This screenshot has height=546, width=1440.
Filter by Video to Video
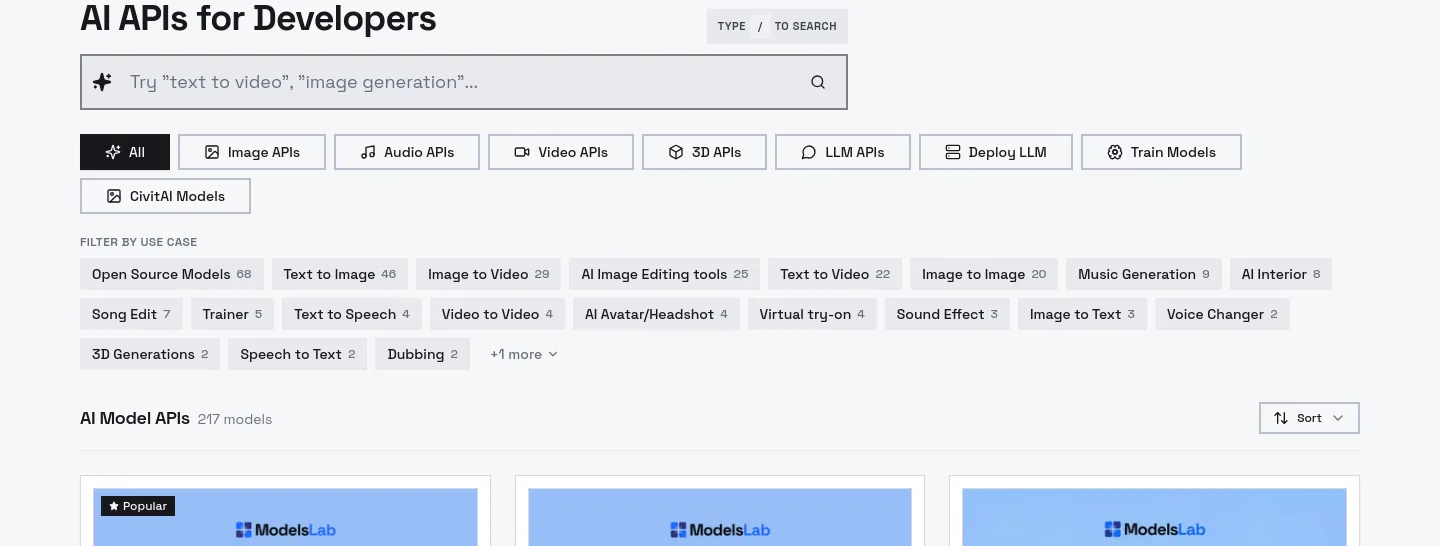(x=497, y=314)
